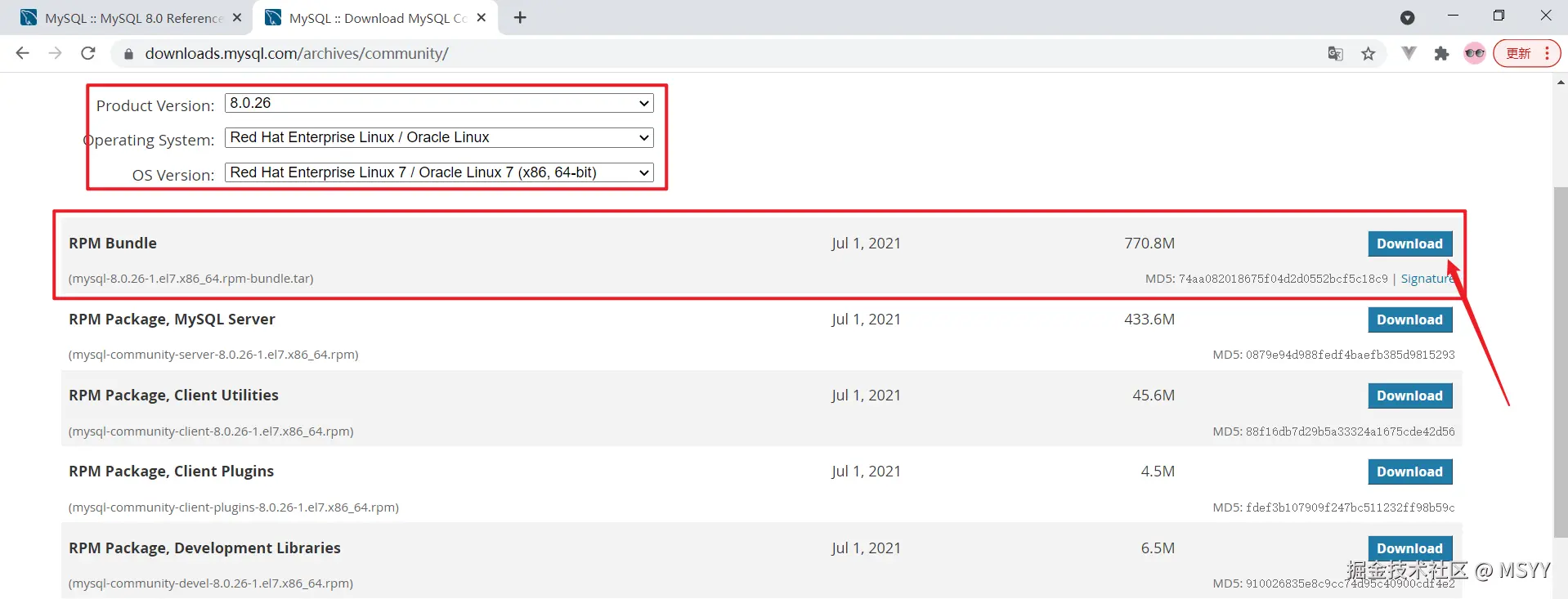Bookmark this page with star icon

click(x=1369, y=54)
